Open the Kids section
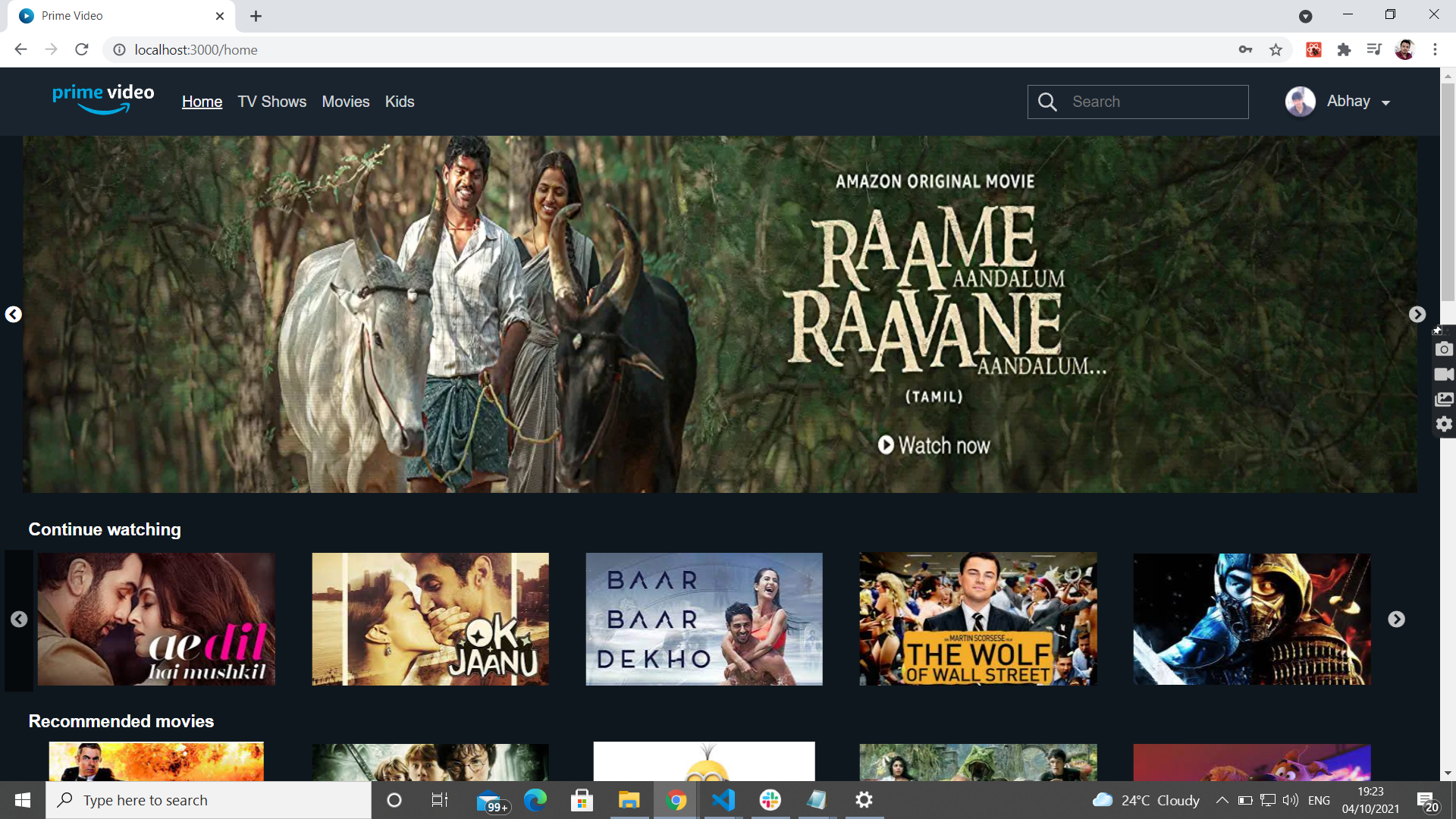1456x819 pixels. click(399, 102)
